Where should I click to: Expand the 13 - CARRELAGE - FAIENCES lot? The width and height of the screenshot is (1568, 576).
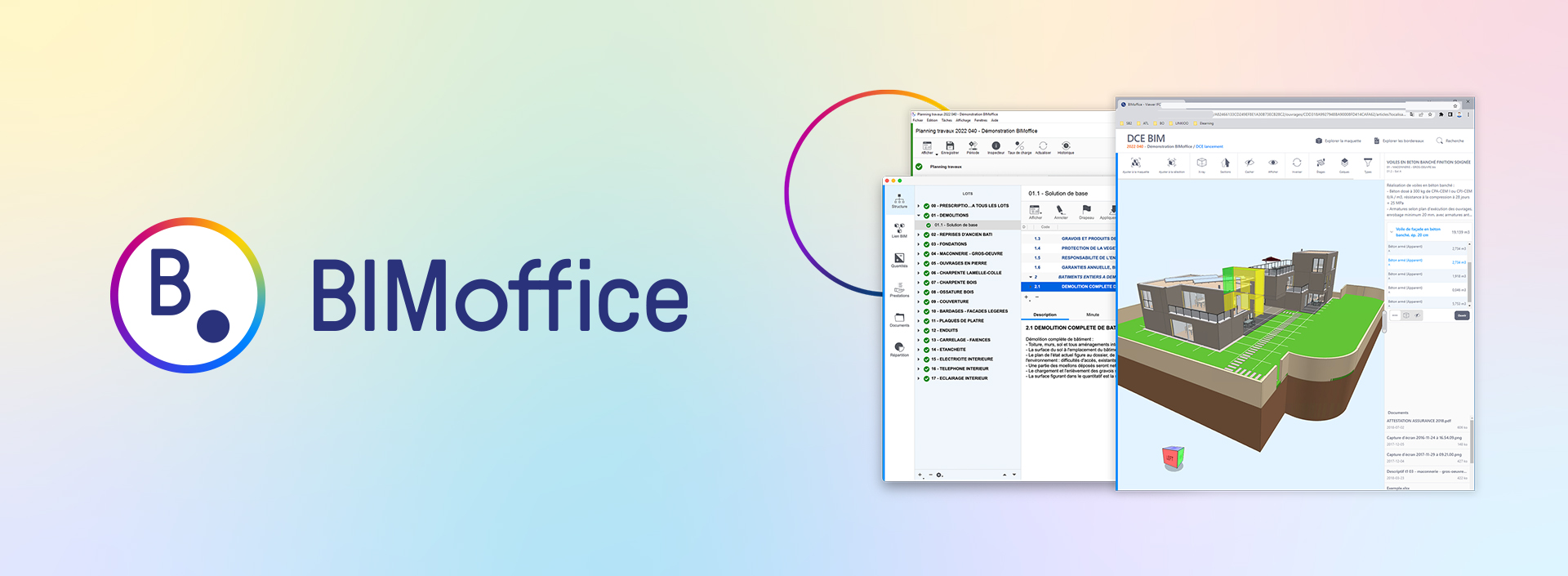(x=919, y=340)
